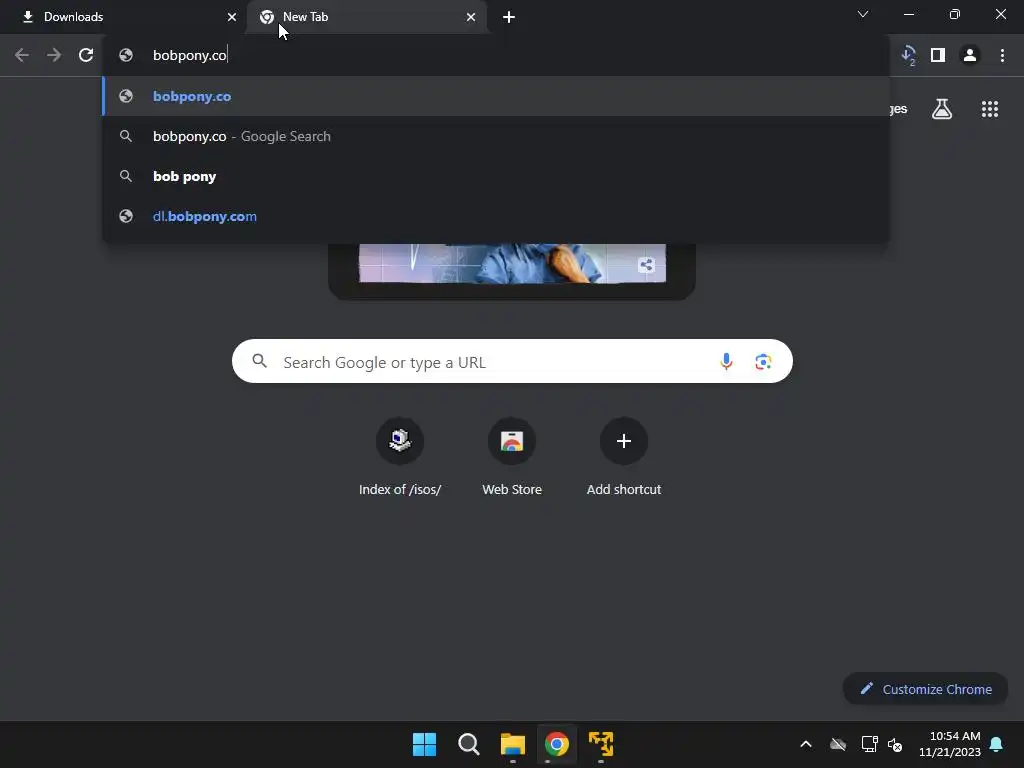Image resolution: width=1024 pixels, height=768 pixels.
Task: Open the Chrome profile icon
Action: tap(970, 55)
